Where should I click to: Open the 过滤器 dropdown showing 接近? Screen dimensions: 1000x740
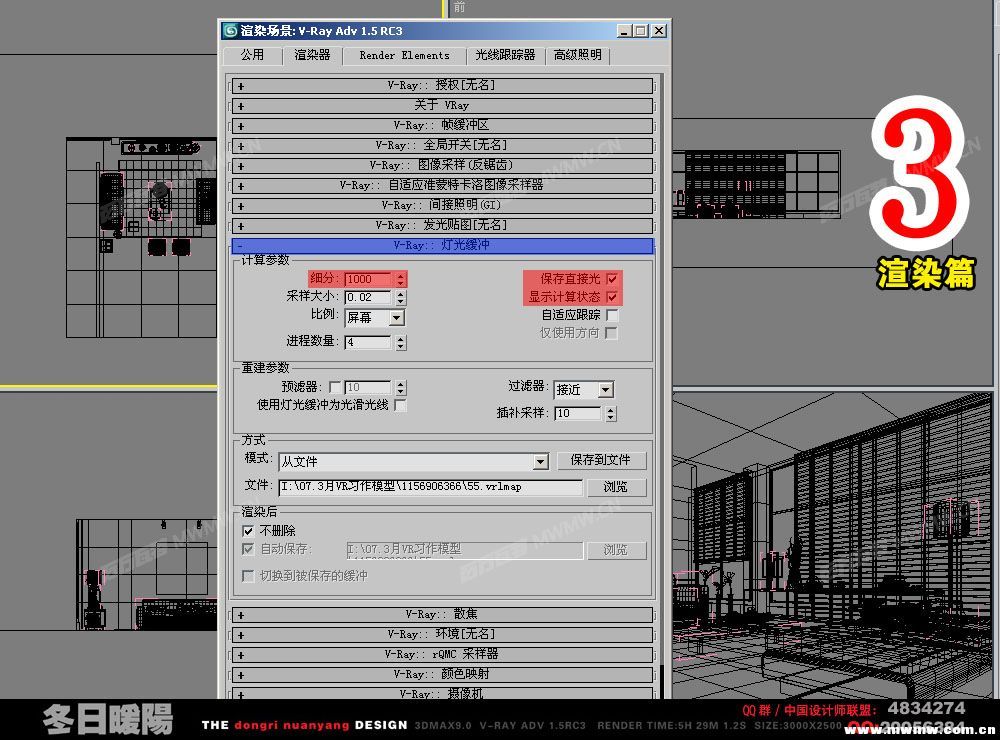click(584, 389)
